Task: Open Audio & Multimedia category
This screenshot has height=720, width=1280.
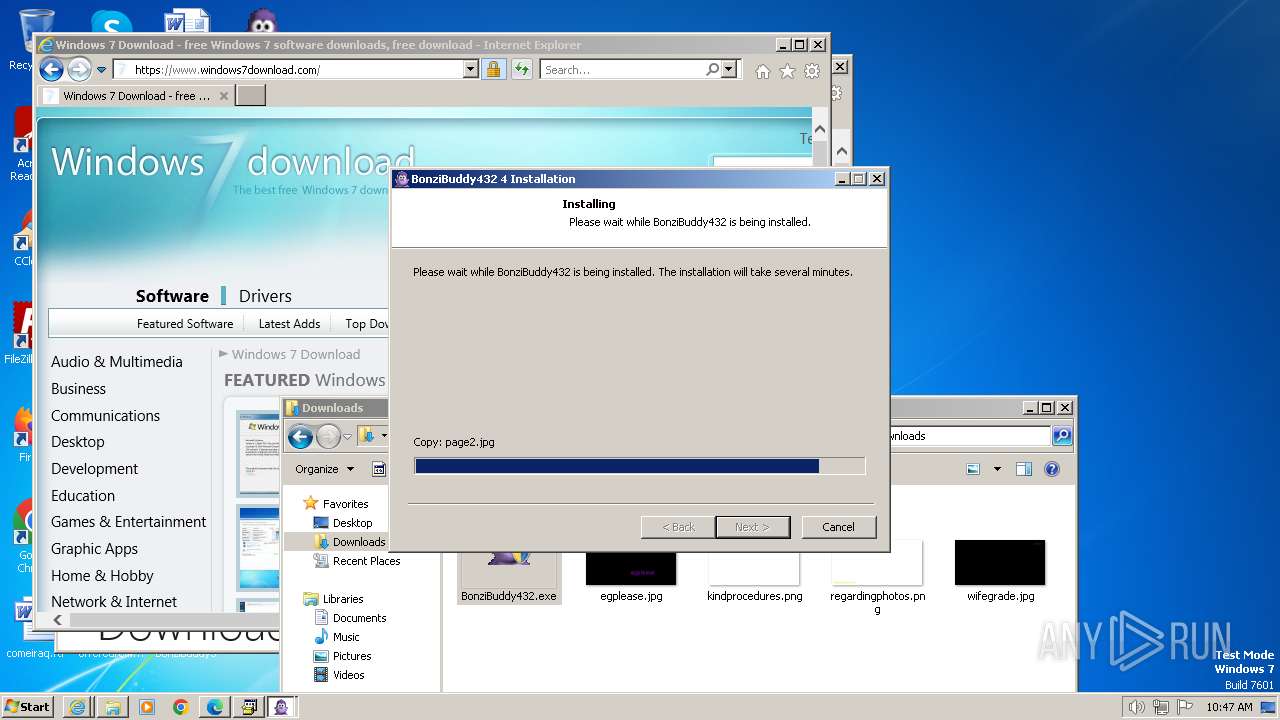Action: (117, 362)
